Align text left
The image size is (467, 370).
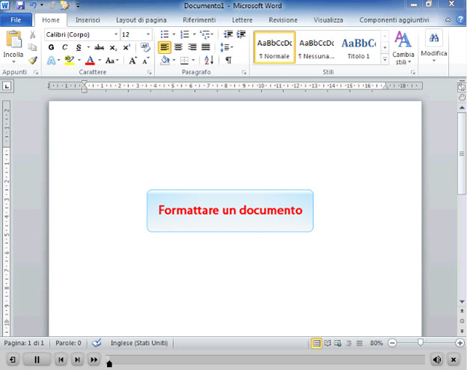pyautogui.click(x=164, y=47)
